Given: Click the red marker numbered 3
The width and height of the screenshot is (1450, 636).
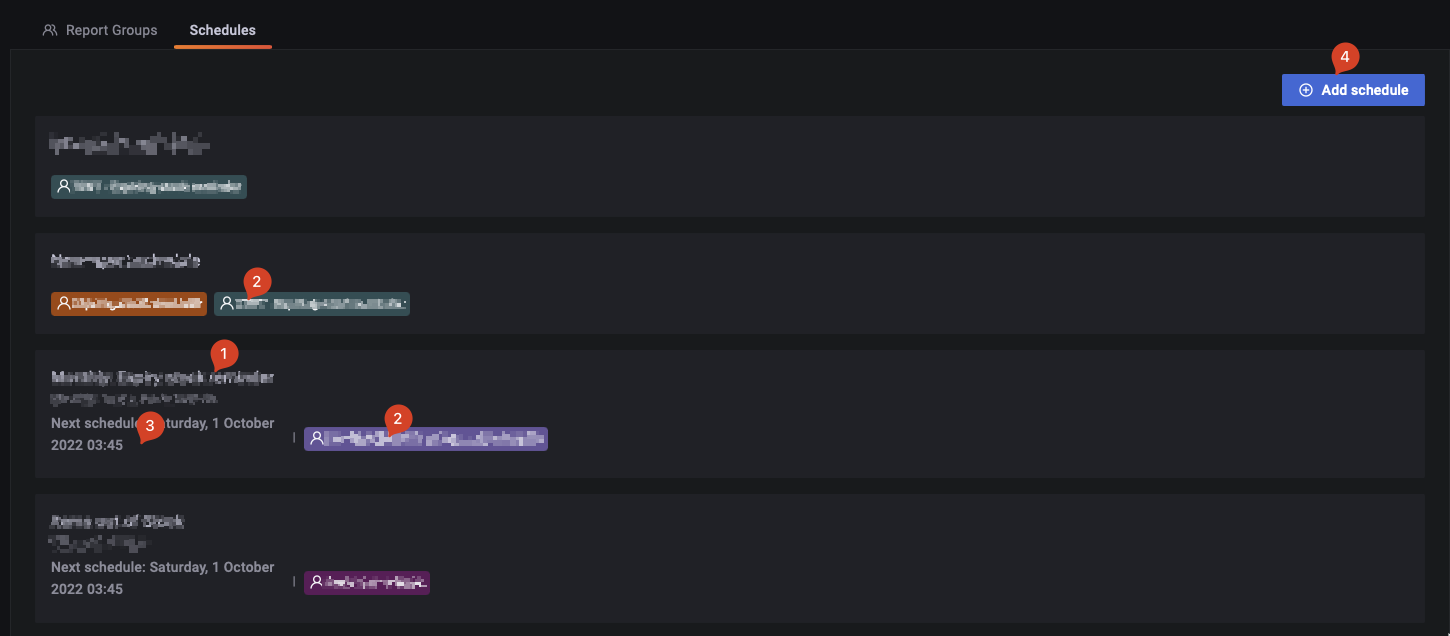Looking at the screenshot, I should click(150, 423).
